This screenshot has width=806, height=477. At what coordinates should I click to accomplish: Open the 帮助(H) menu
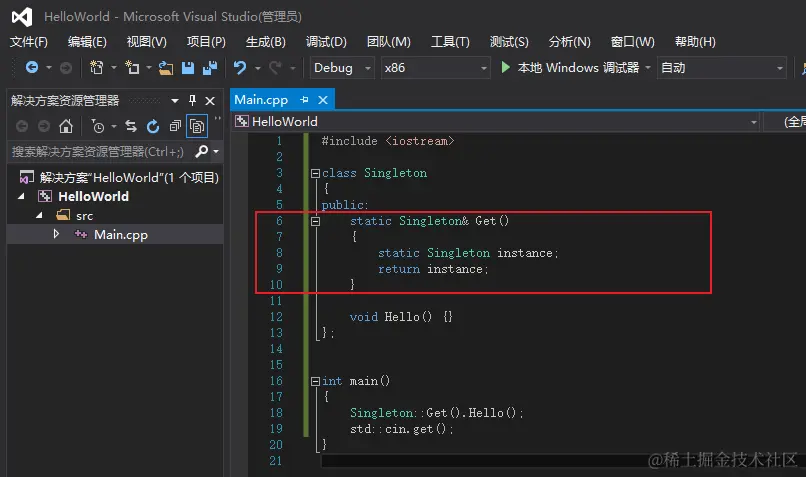[x=695, y=42]
